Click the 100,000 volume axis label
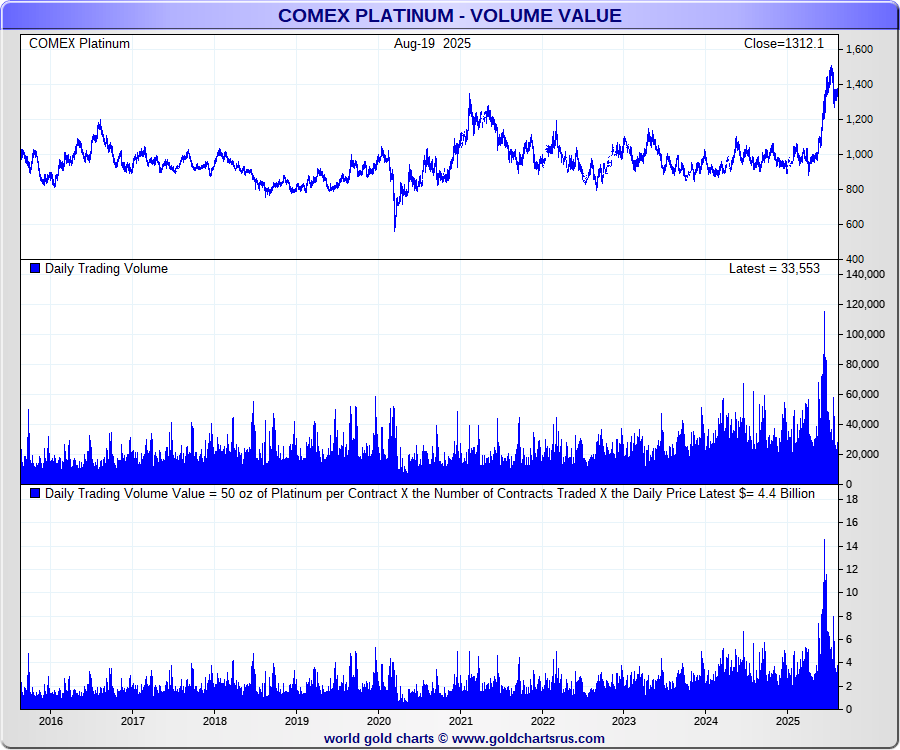Screen dimensions: 900x750 click(x=865, y=335)
